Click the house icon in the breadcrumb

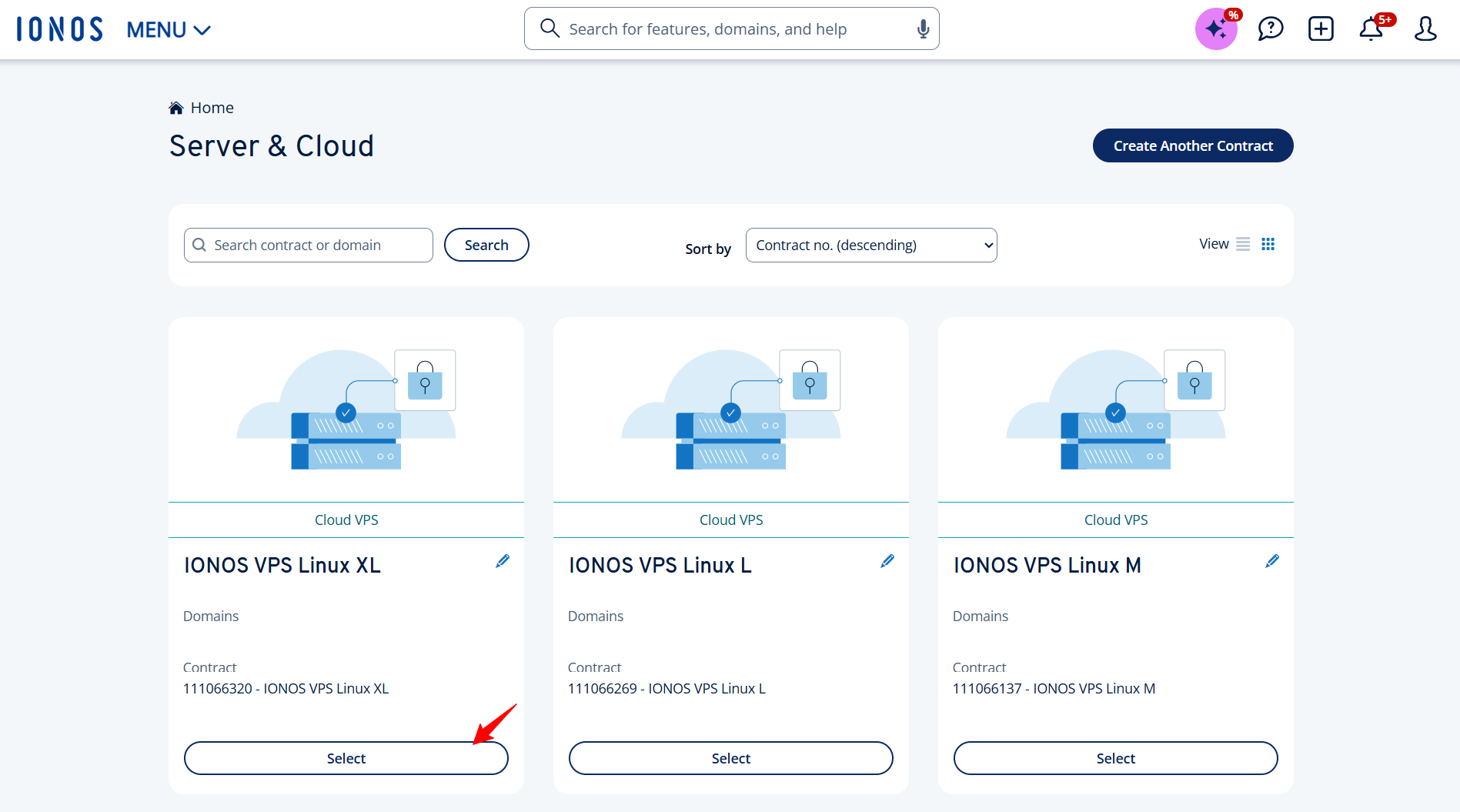click(176, 108)
